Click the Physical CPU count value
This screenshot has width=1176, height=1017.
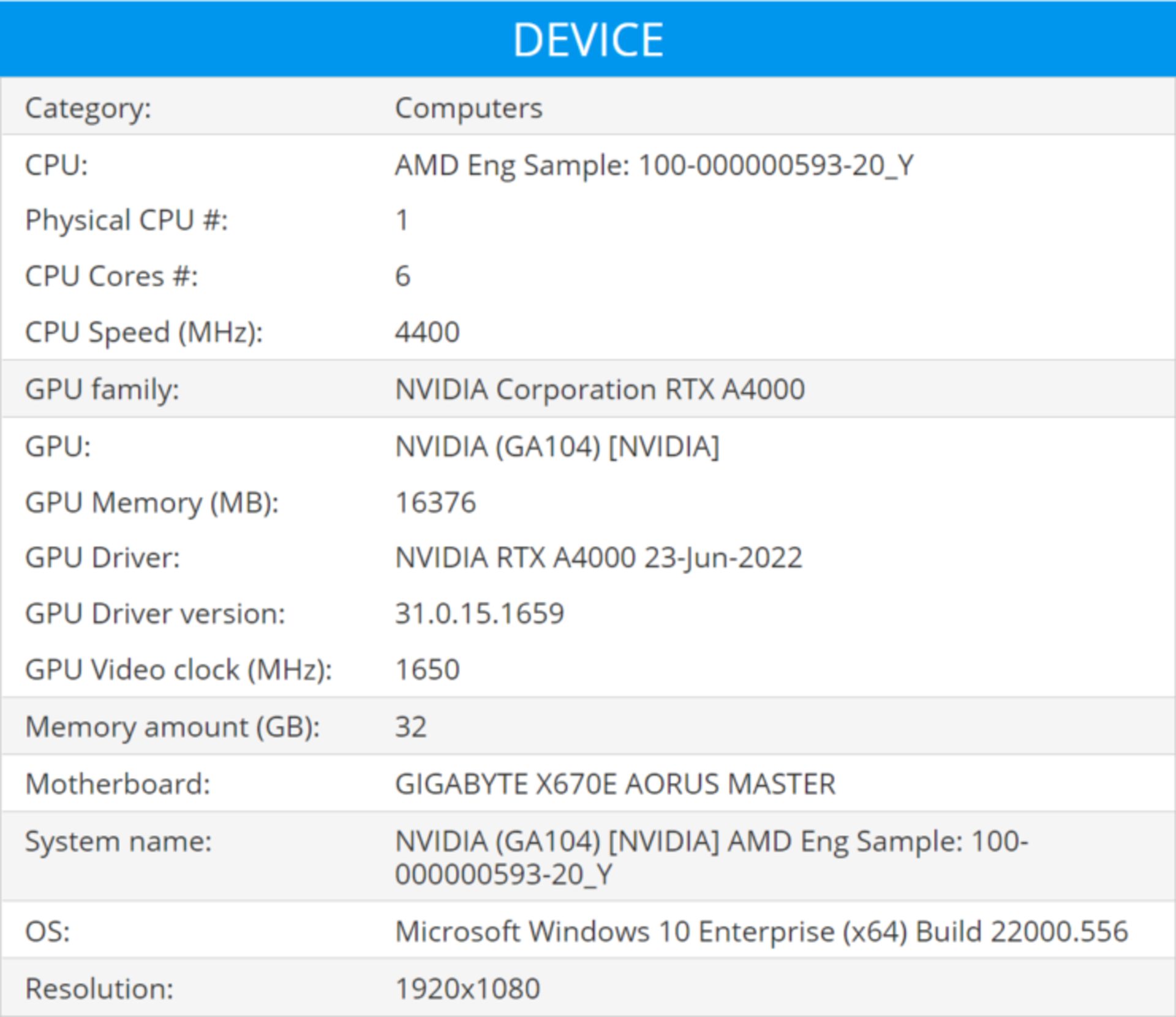point(403,220)
